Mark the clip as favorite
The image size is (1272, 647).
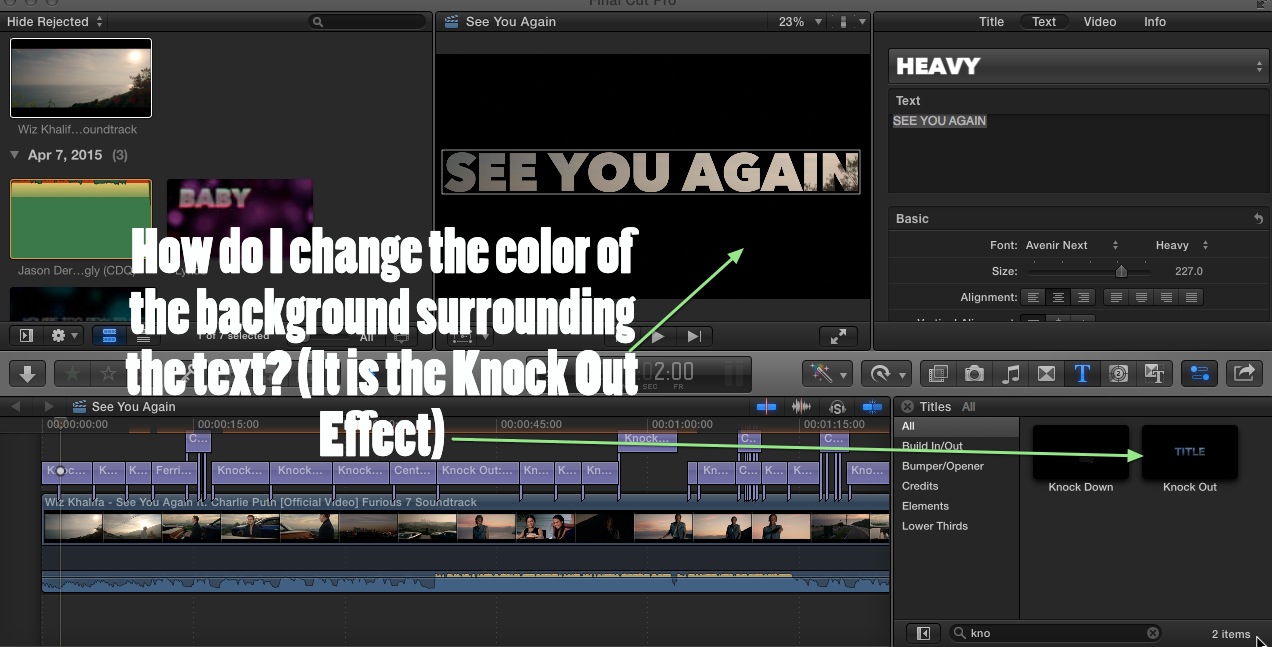(72, 373)
